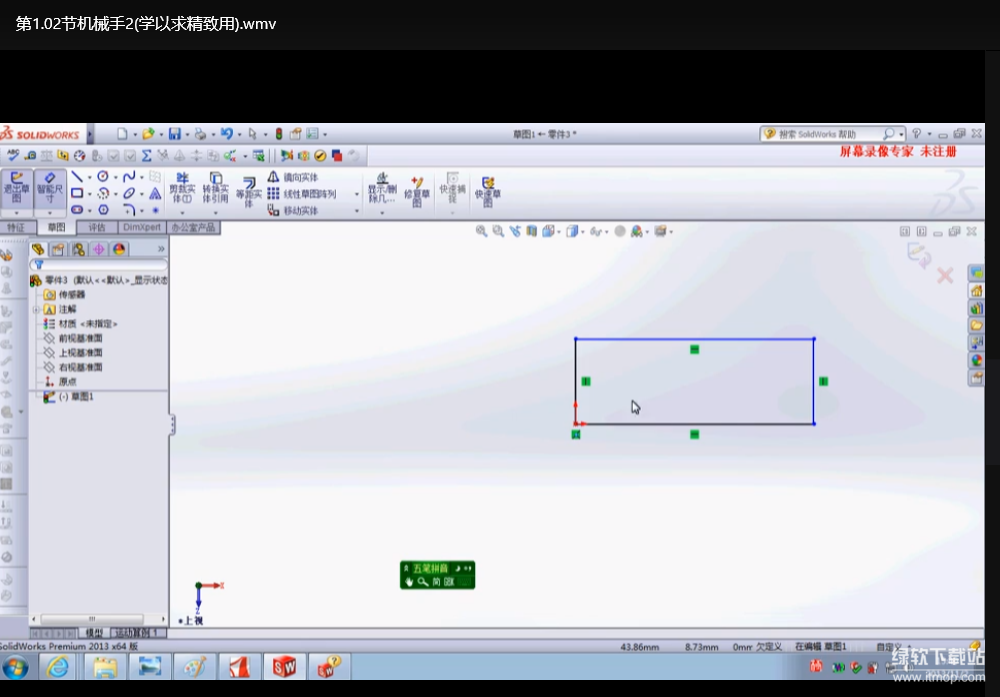The image size is (1000, 697).
Task: Select the Polygon sketch tool
Action: click(103, 210)
